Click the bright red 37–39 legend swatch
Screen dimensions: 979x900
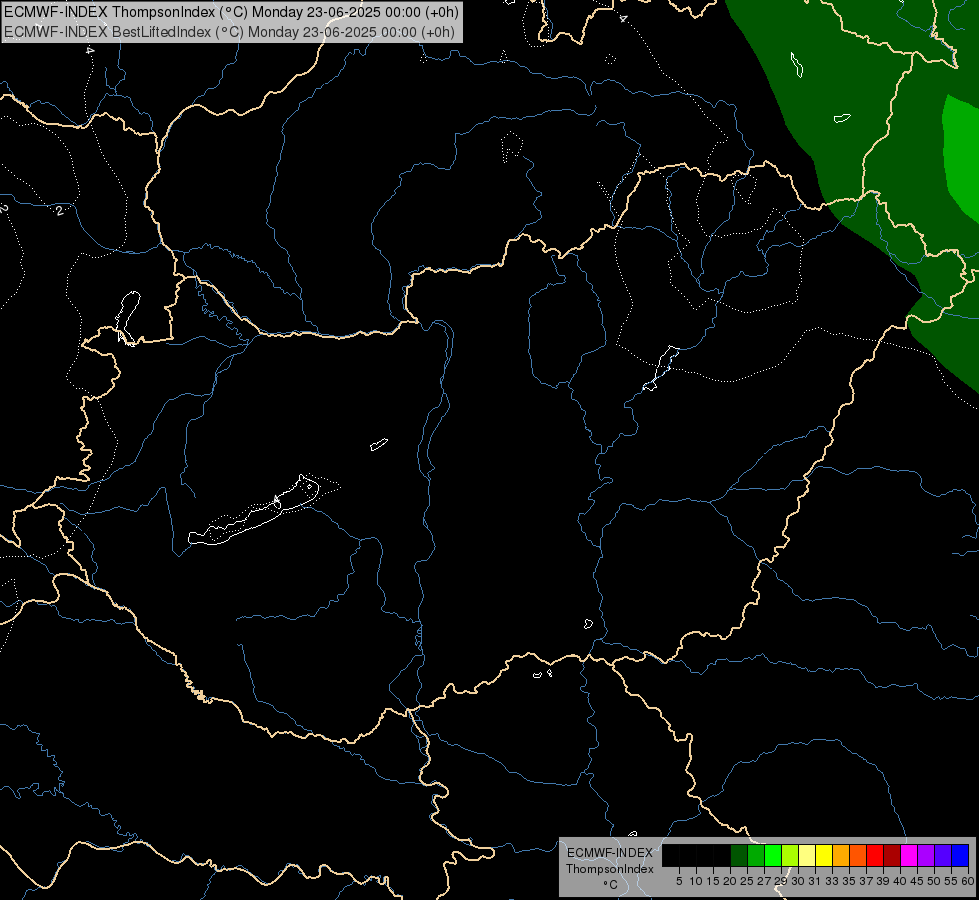point(875,855)
